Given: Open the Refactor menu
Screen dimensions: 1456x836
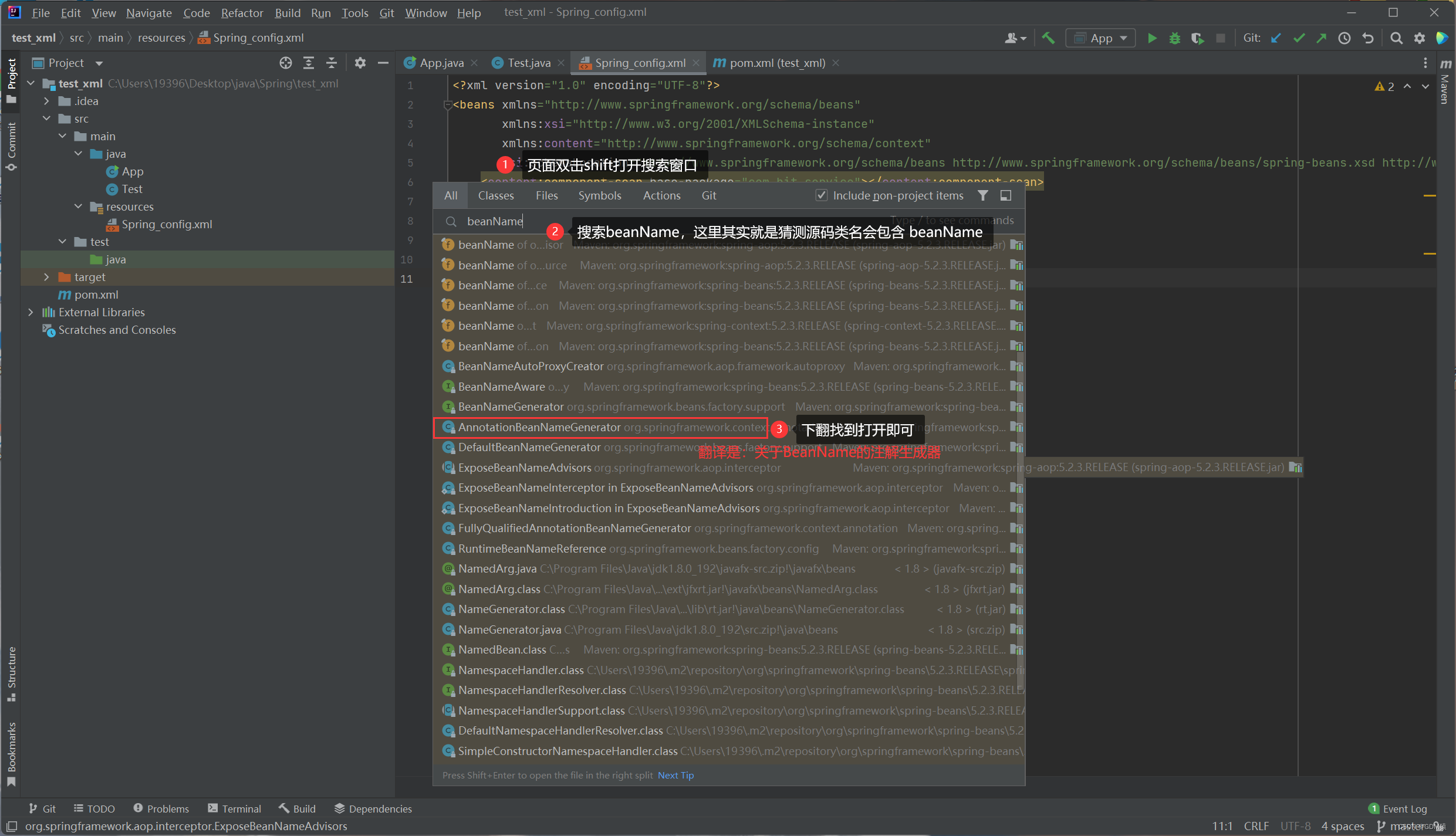Looking at the screenshot, I should click(x=242, y=12).
